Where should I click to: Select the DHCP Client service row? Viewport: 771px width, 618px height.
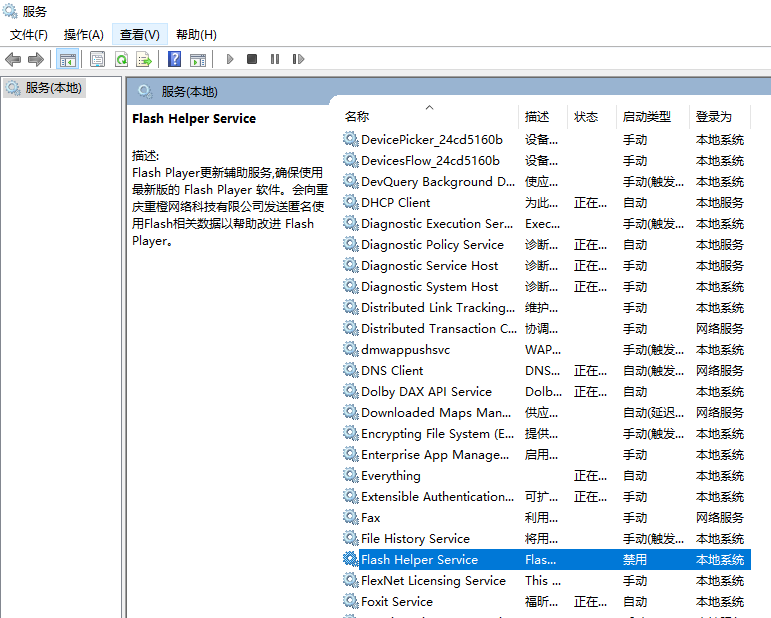(395, 203)
